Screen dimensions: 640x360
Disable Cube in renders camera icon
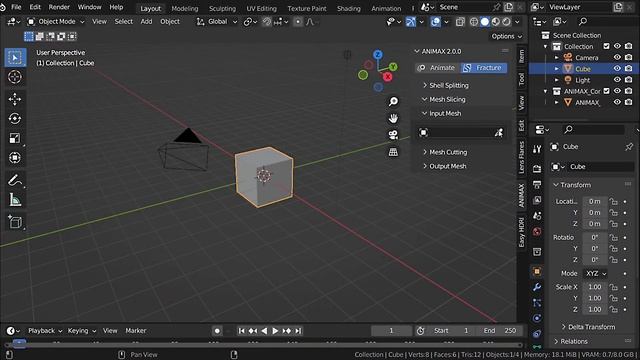[x=629, y=69]
